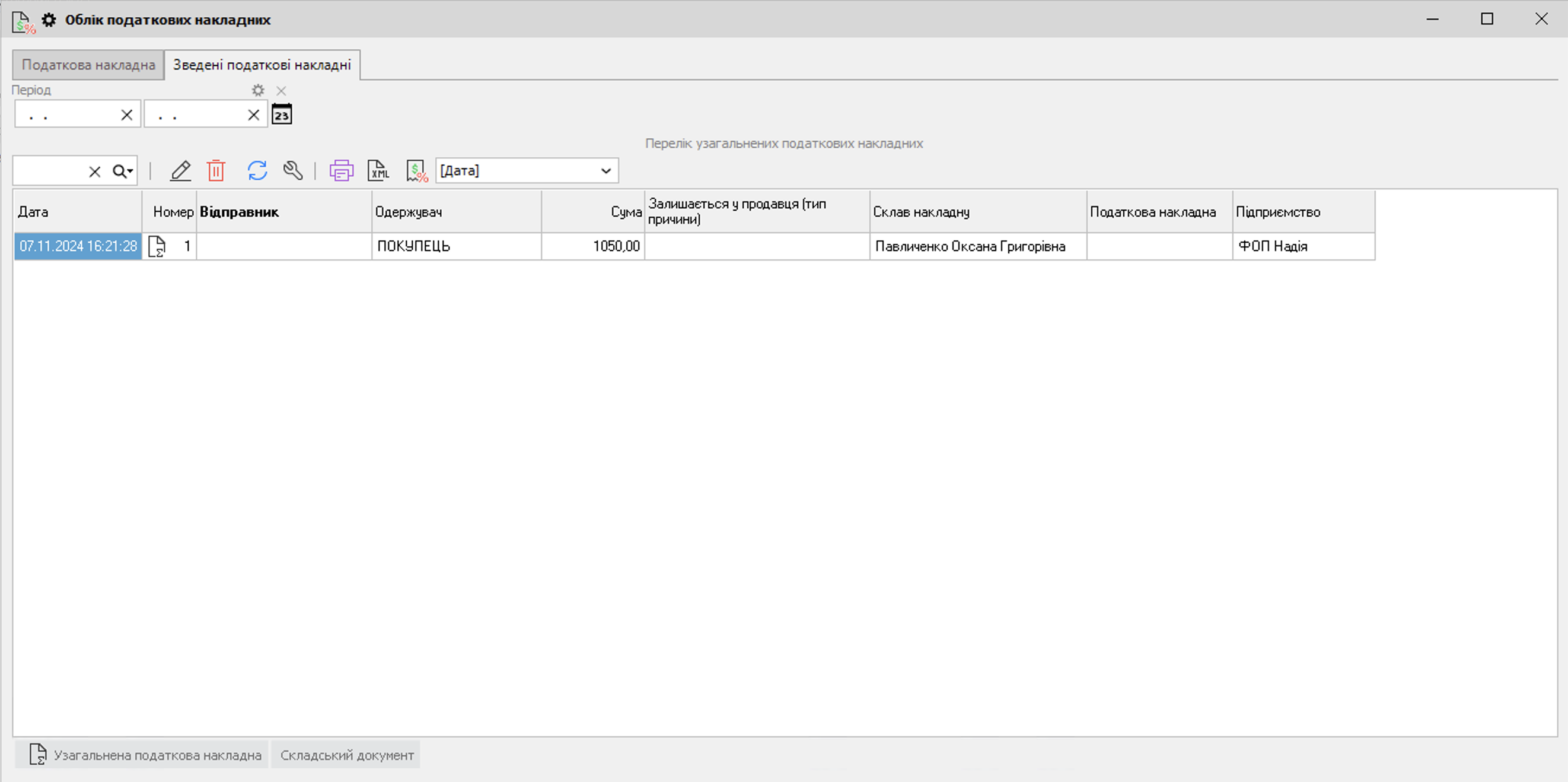Image resolution: width=1568 pixels, height=782 pixels.
Task: Switch to the Податкова накладна tab
Action: (88, 65)
